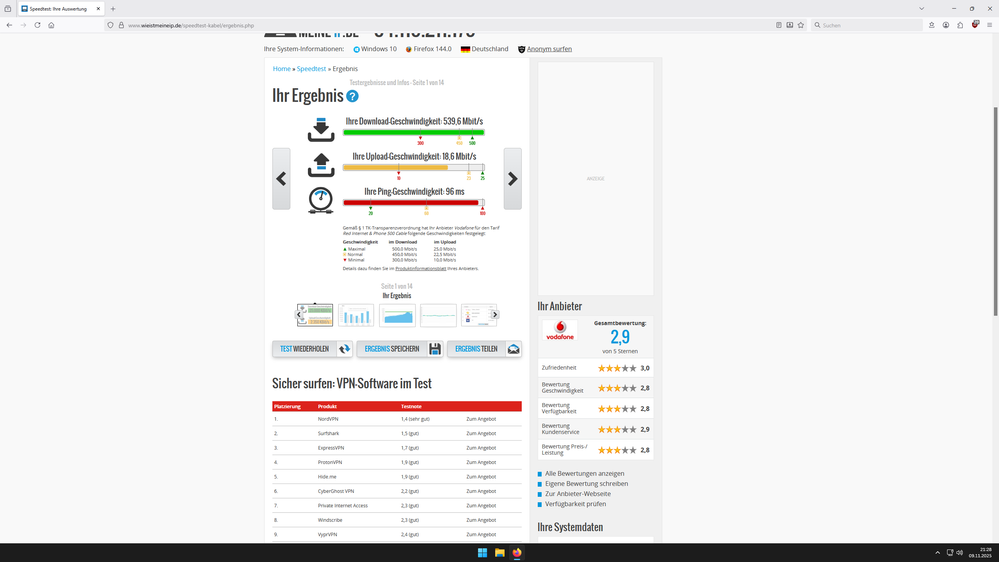Select bar chart thumbnail
The image size is (999, 562).
coord(356,315)
